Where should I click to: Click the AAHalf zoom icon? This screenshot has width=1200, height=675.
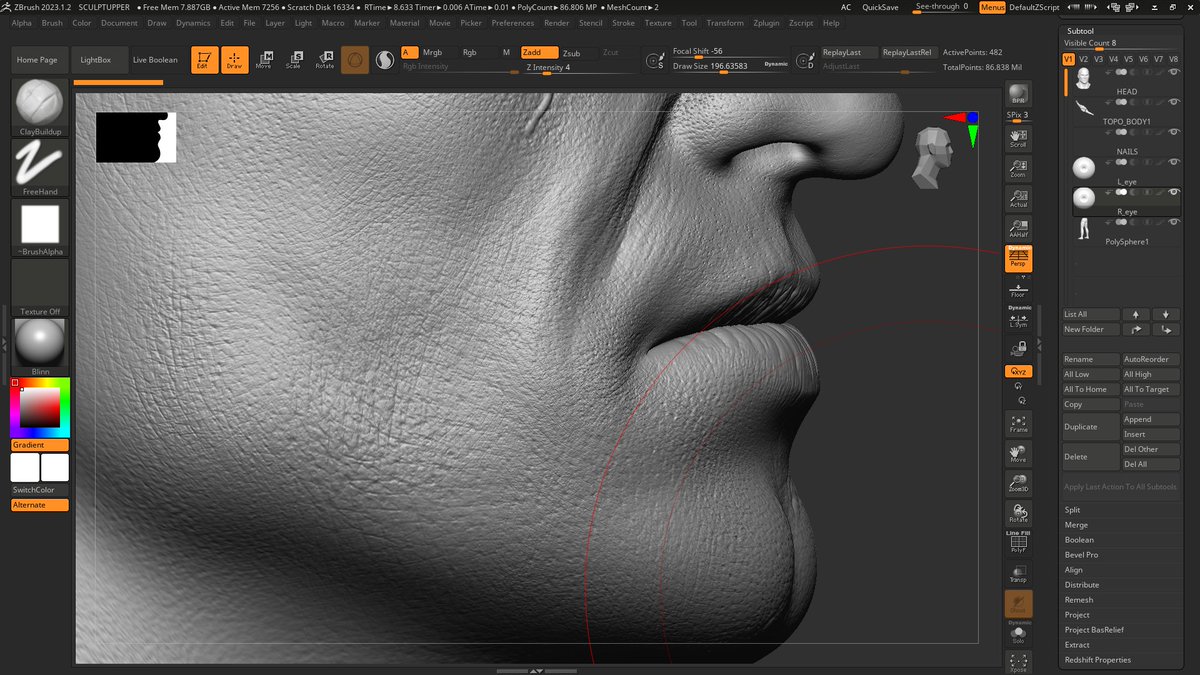click(1018, 228)
